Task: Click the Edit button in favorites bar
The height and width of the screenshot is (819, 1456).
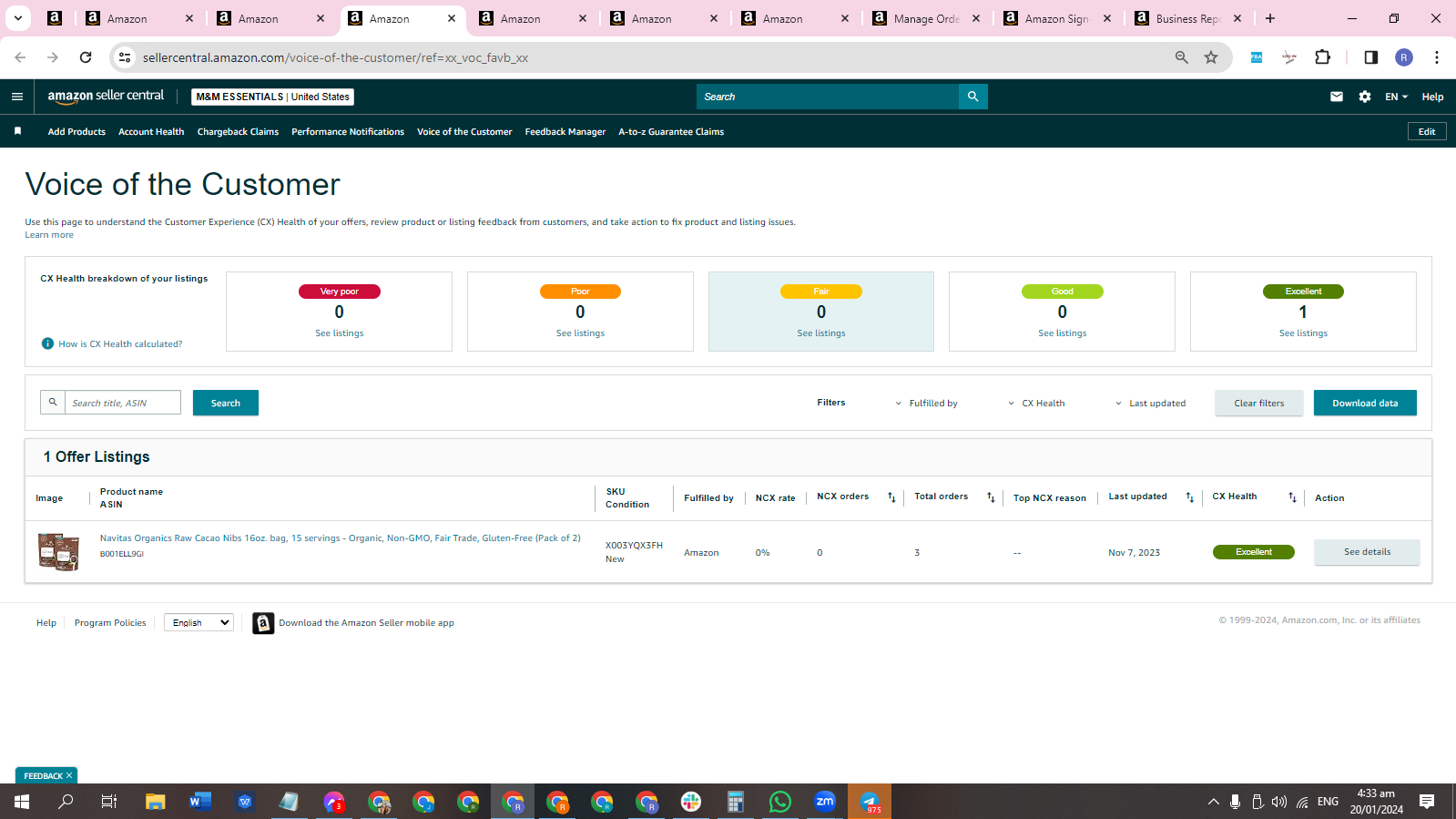Action: 1427,132
